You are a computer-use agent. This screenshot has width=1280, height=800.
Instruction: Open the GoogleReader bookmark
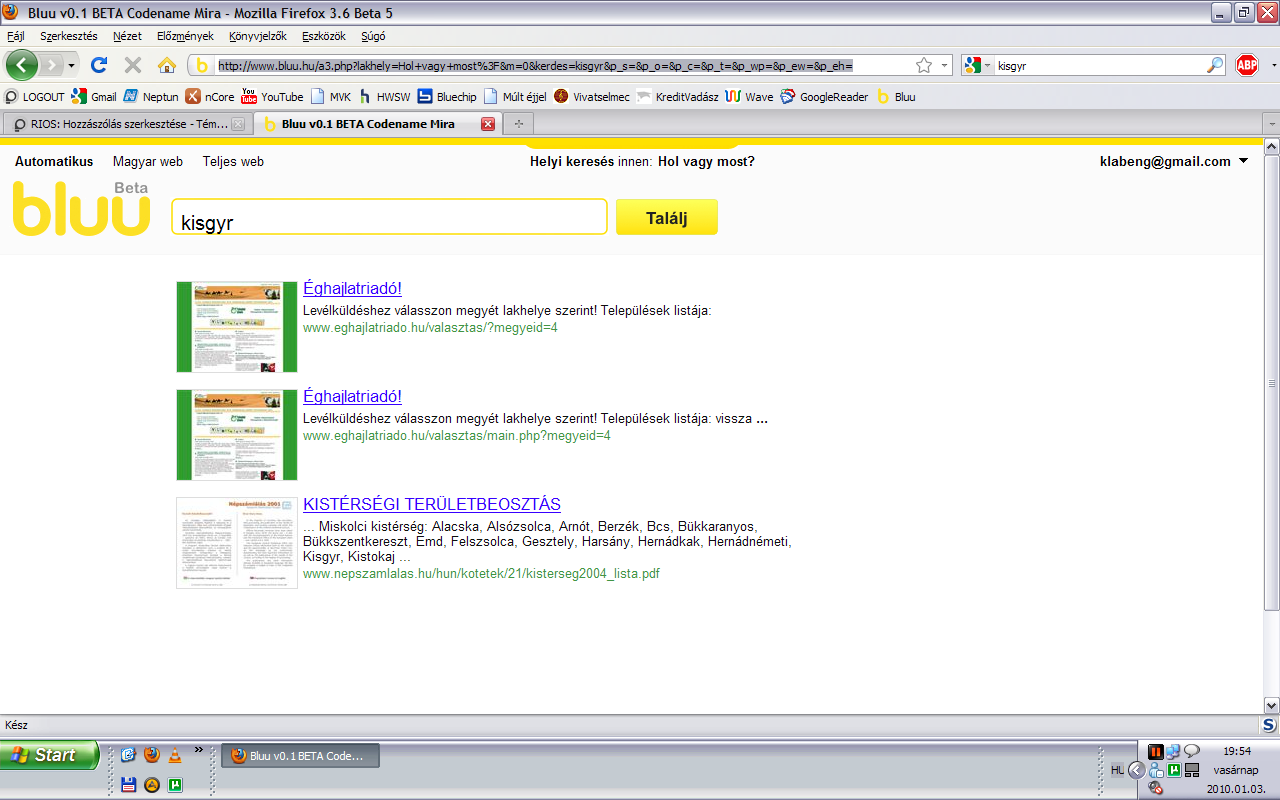tap(824, 97)
